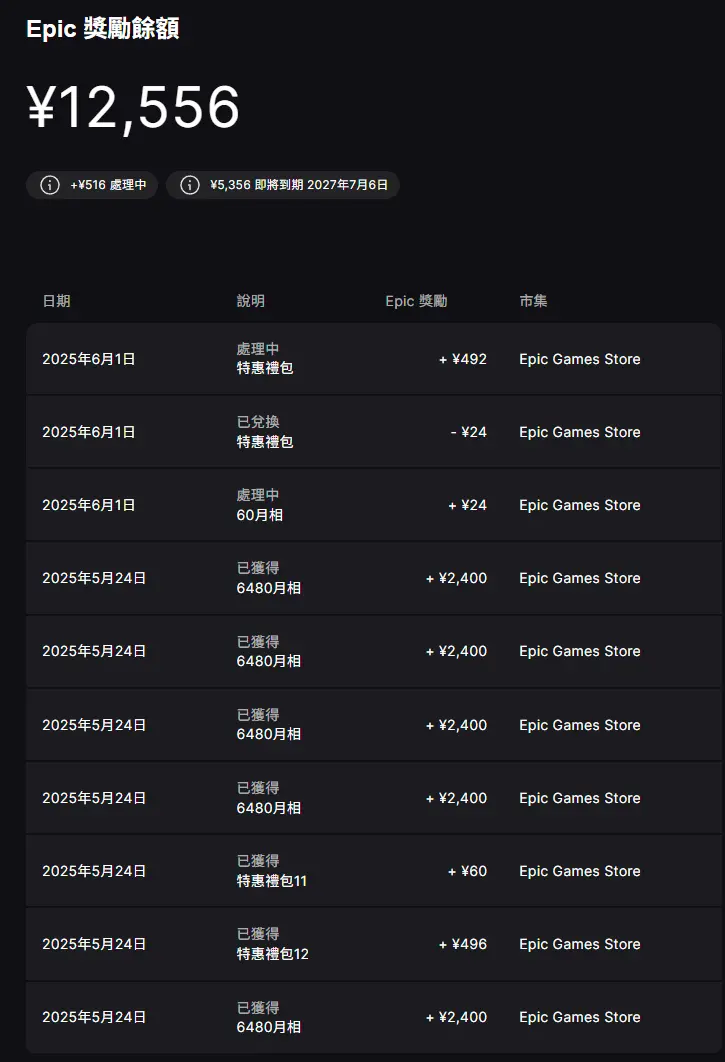Viewport: 725px width, 1062px height.
Task: Open the 特惠禮包11 +¥60 transaction row
Action: (x=373, y=871)
